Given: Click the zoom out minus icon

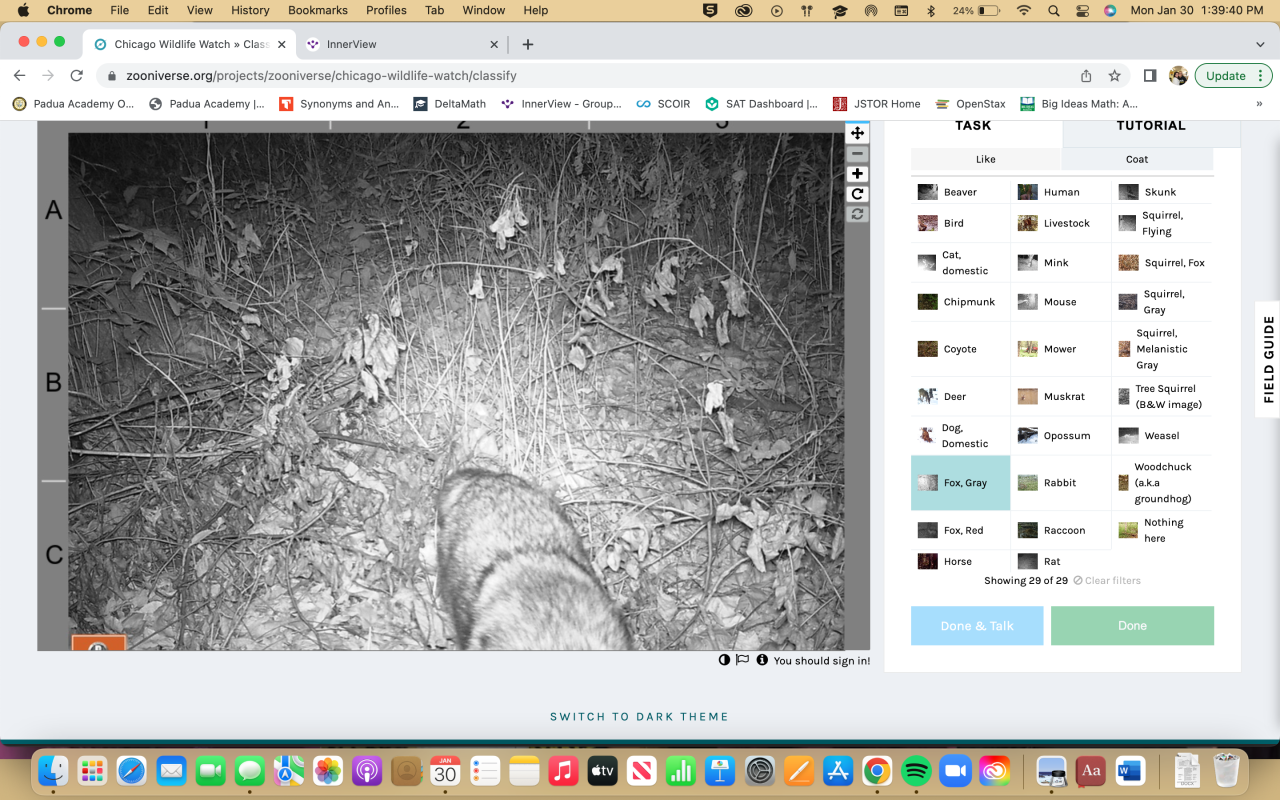Looking at the screenshot, I should pos(857,154).
